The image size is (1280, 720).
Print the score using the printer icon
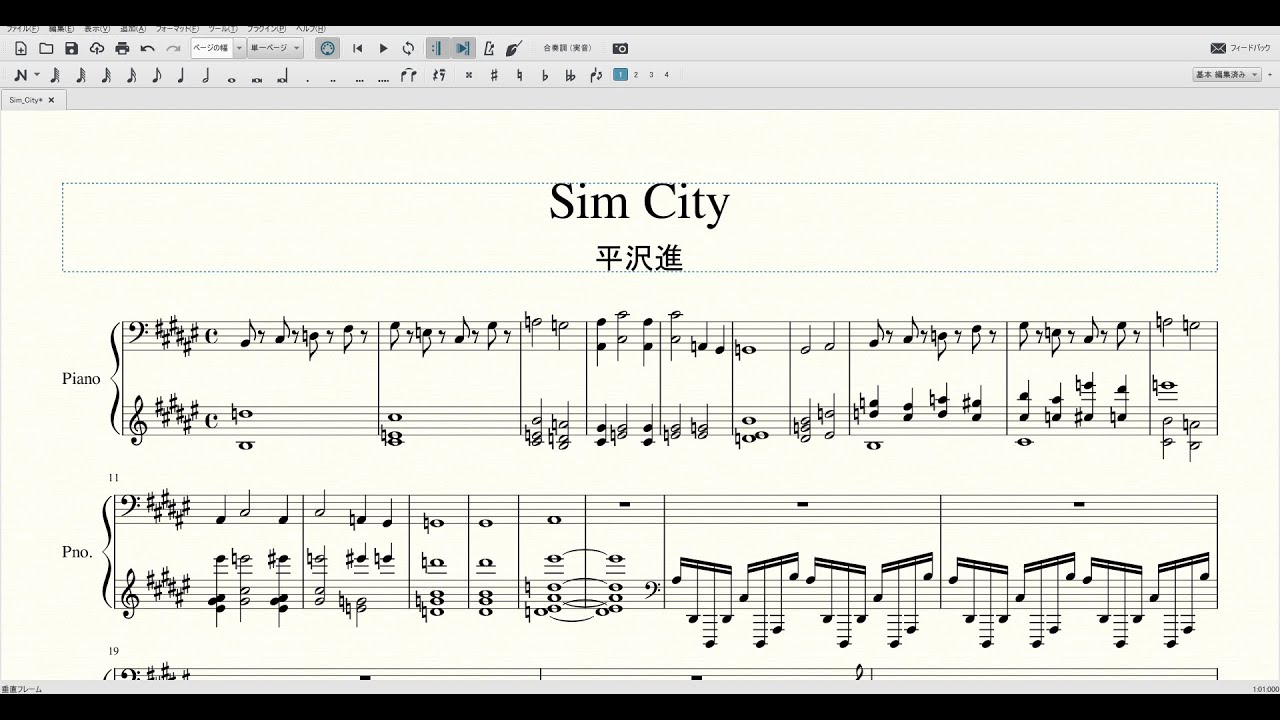[x=122, y=48]
